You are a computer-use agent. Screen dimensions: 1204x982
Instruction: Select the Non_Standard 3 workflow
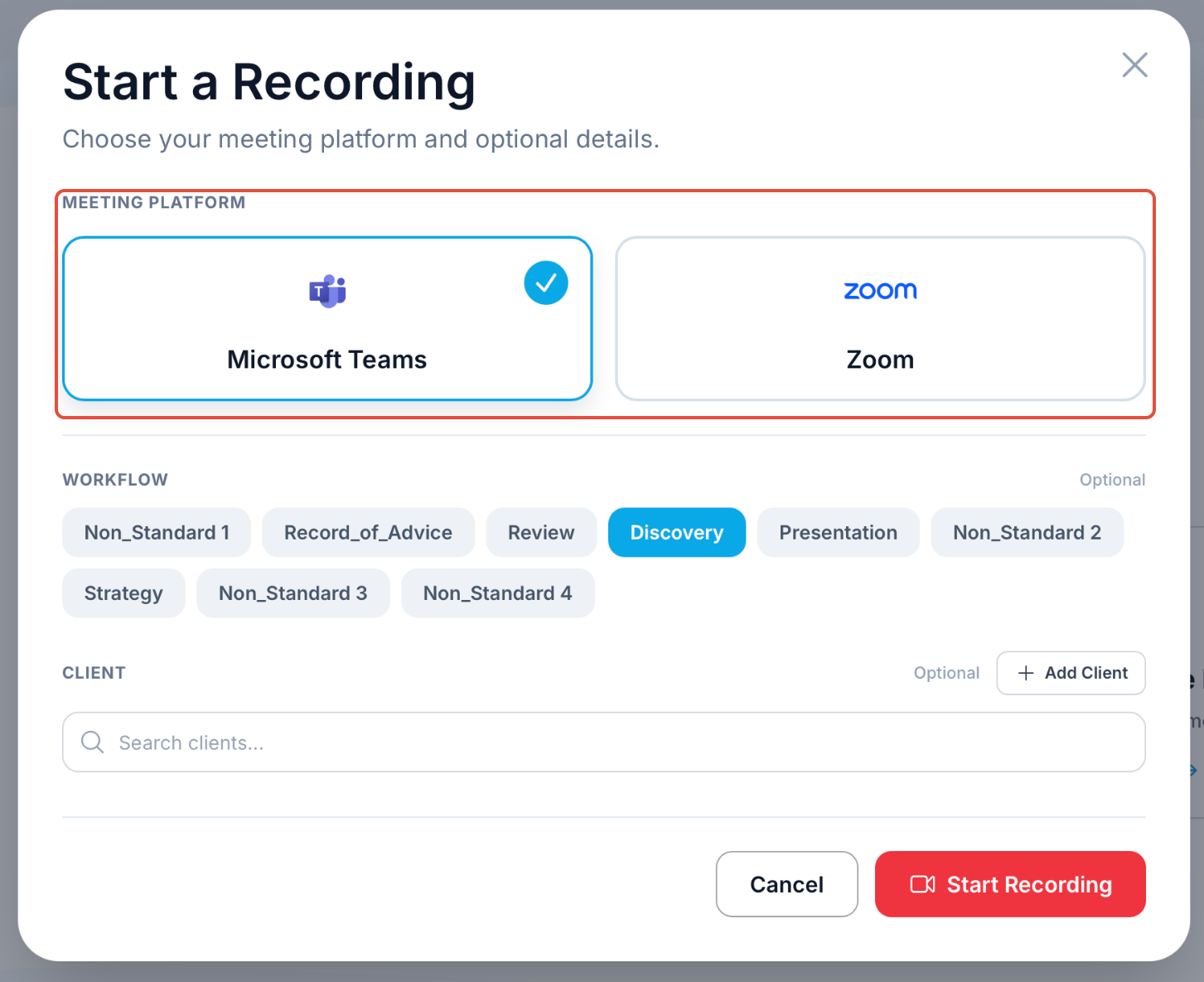pos(293,593)
